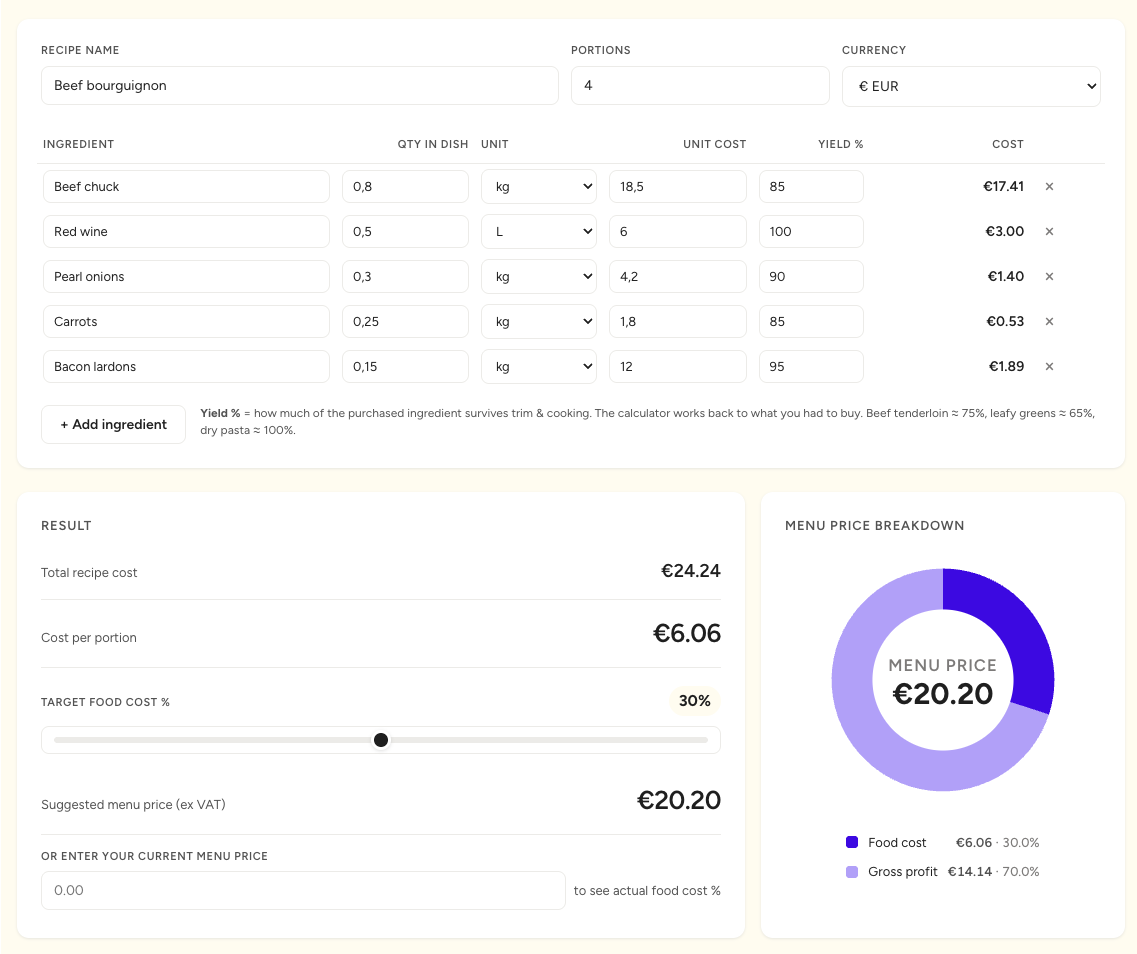This screenshot has width=1137, height=954.
Task: Edit the Beef chuck ingredient name
Action: pyautogui.click(x=186, y=186)
